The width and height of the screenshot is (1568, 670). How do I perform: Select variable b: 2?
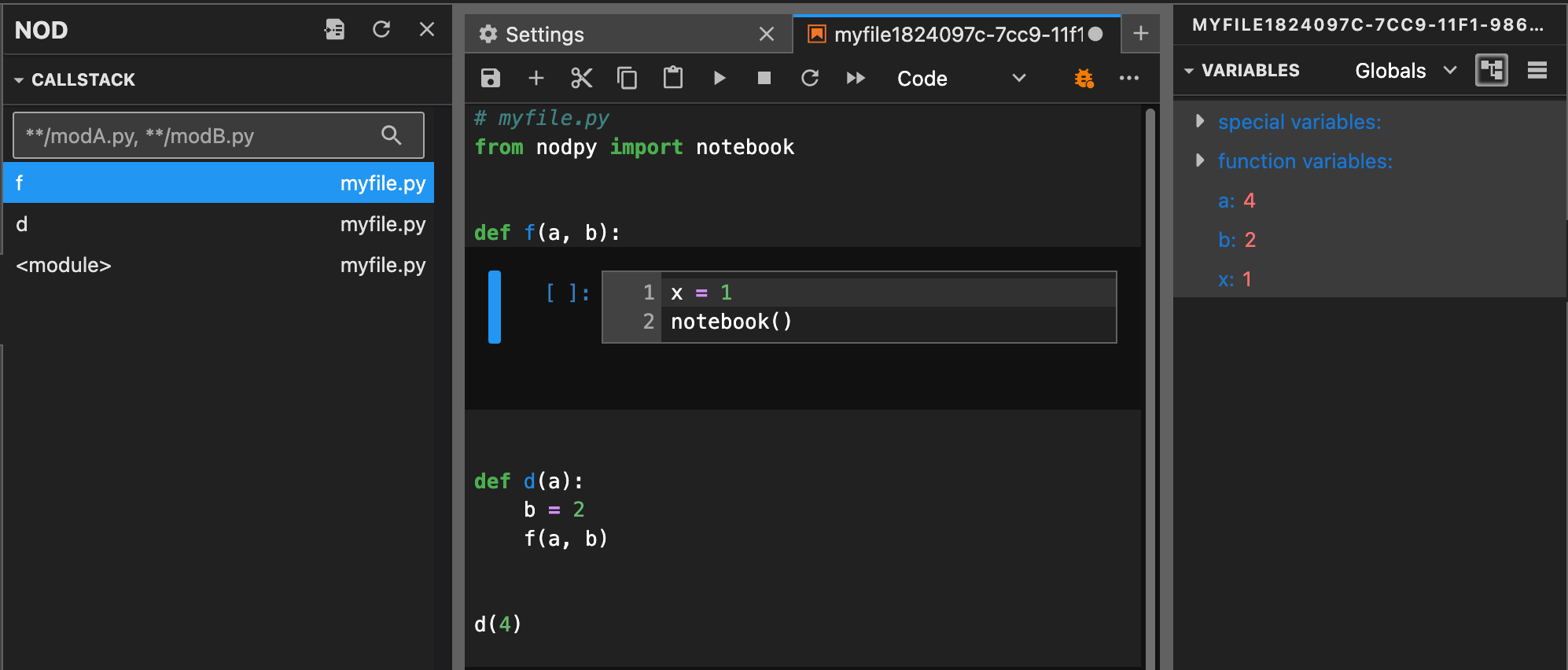(1237, 240)
